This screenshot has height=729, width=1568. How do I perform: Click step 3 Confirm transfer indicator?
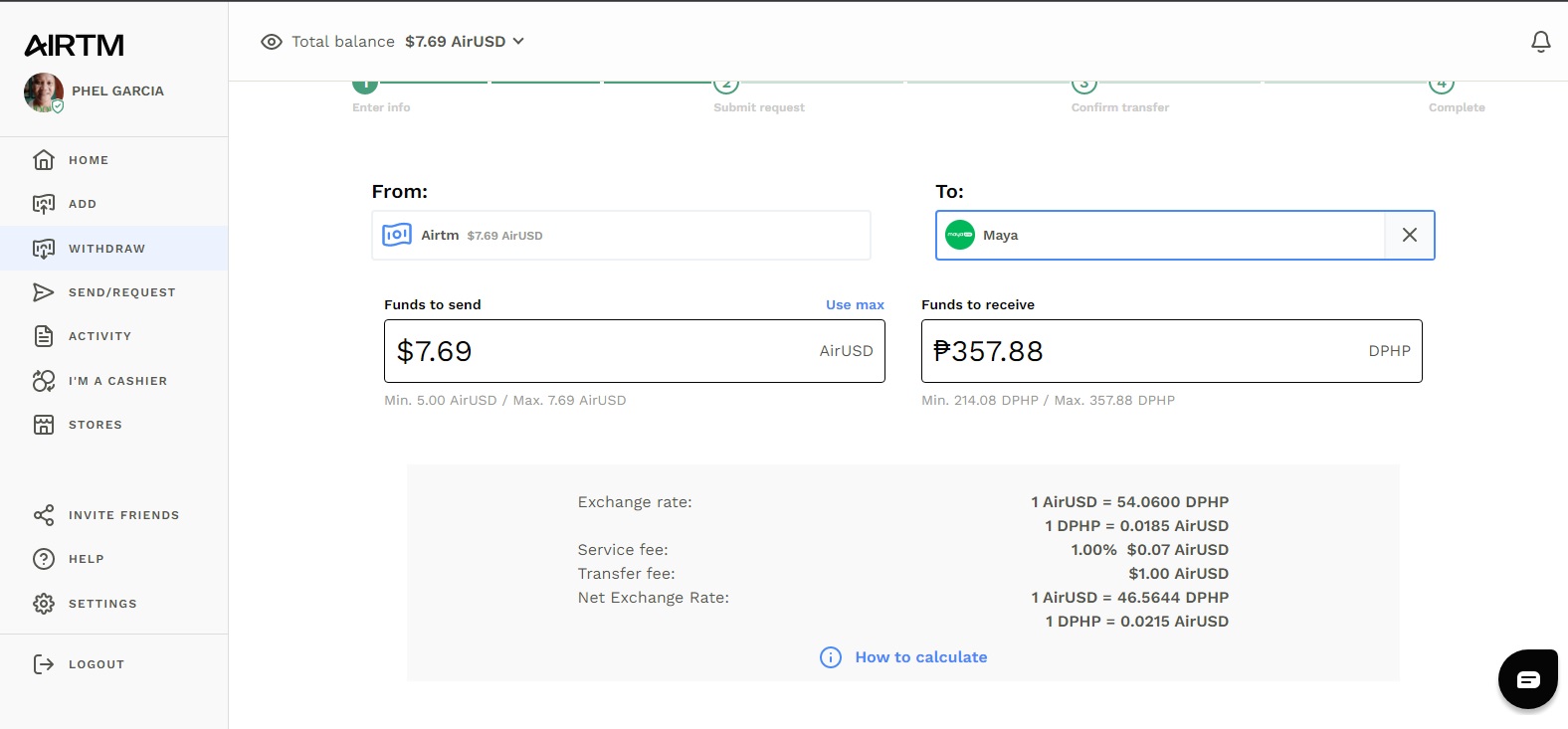point(1084,87)
